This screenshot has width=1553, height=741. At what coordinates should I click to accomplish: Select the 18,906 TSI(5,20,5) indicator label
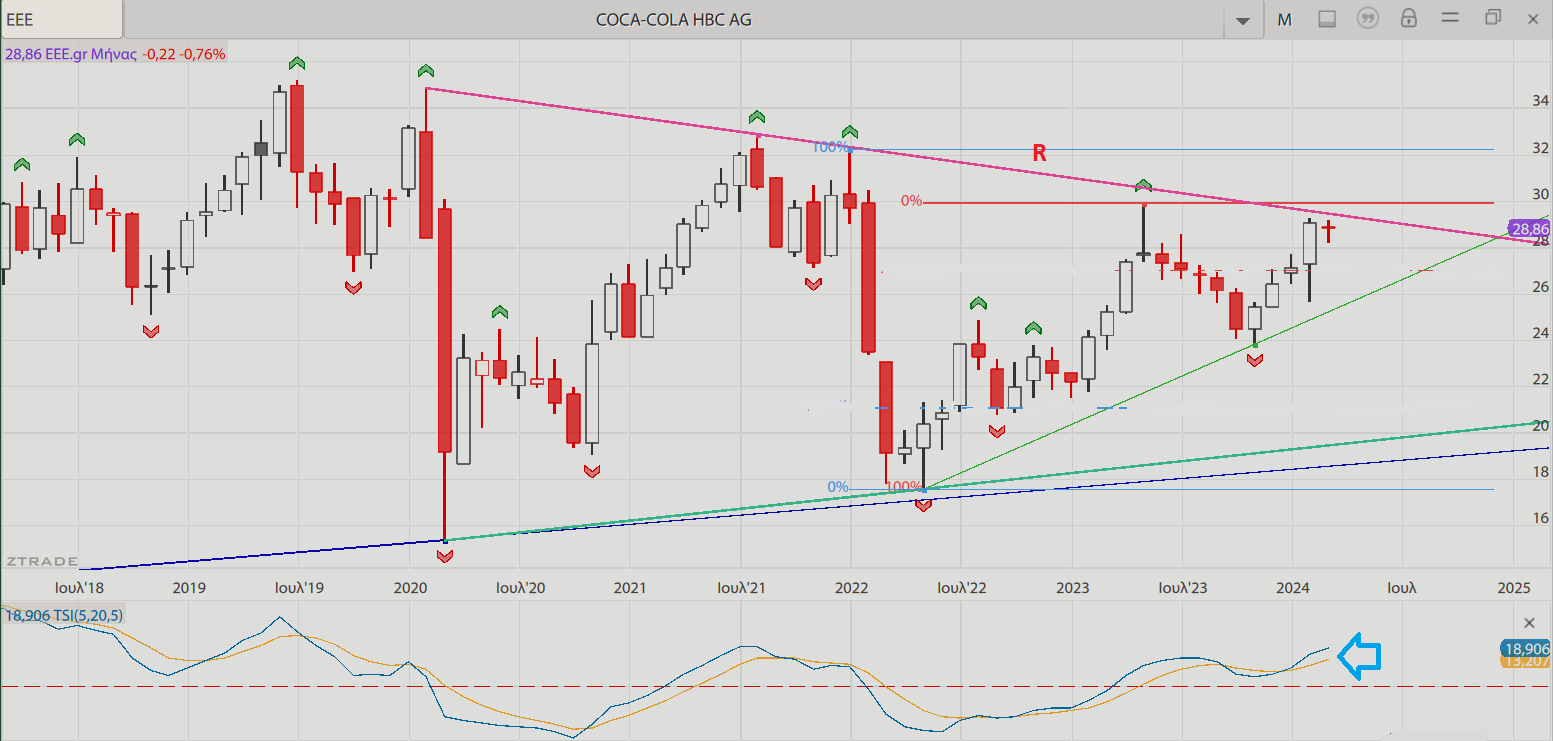65,616
